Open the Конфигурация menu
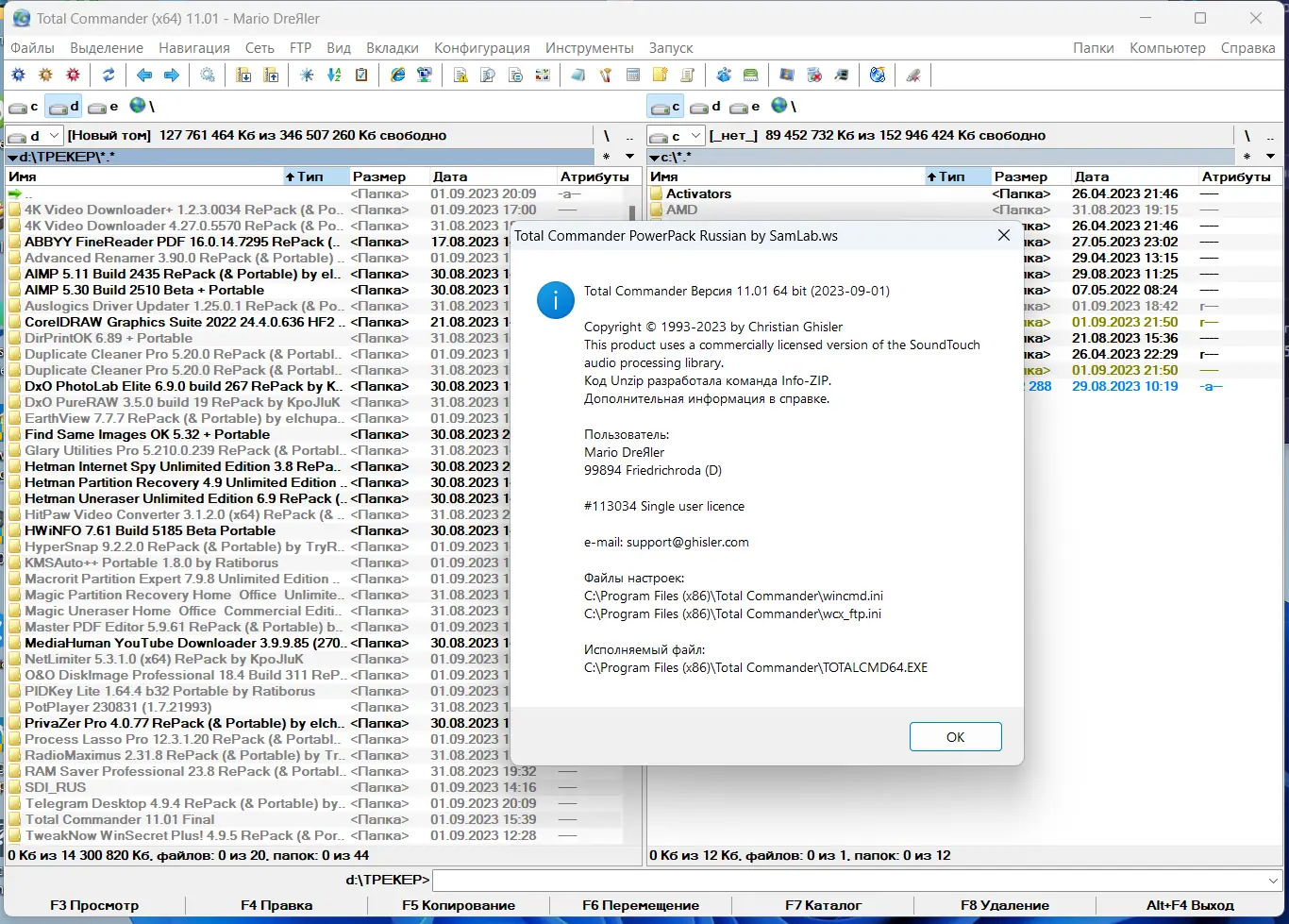 tap(482, 47)
